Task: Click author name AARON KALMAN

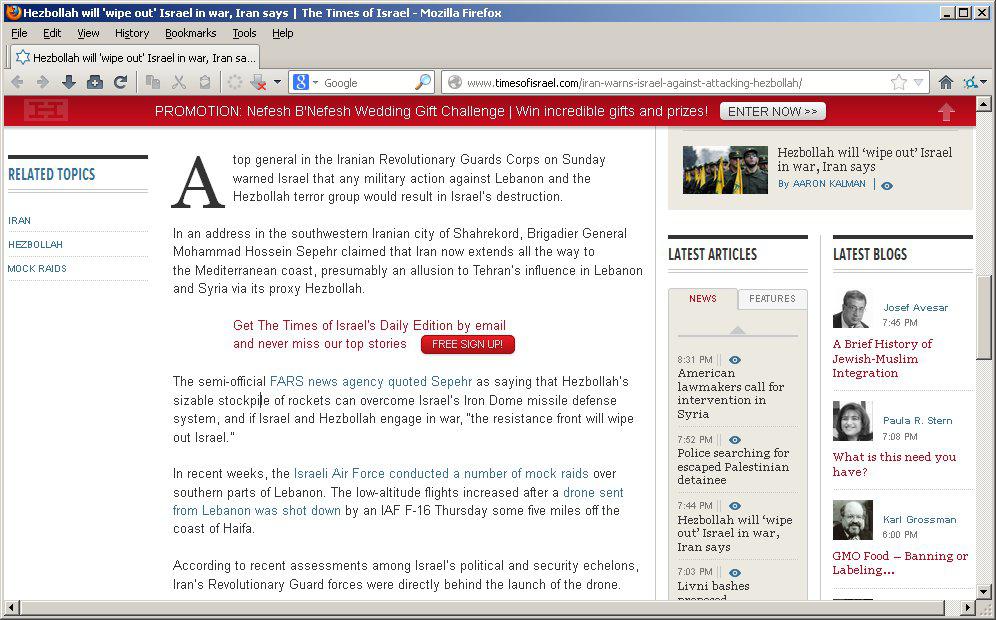Action: (829, 184)
